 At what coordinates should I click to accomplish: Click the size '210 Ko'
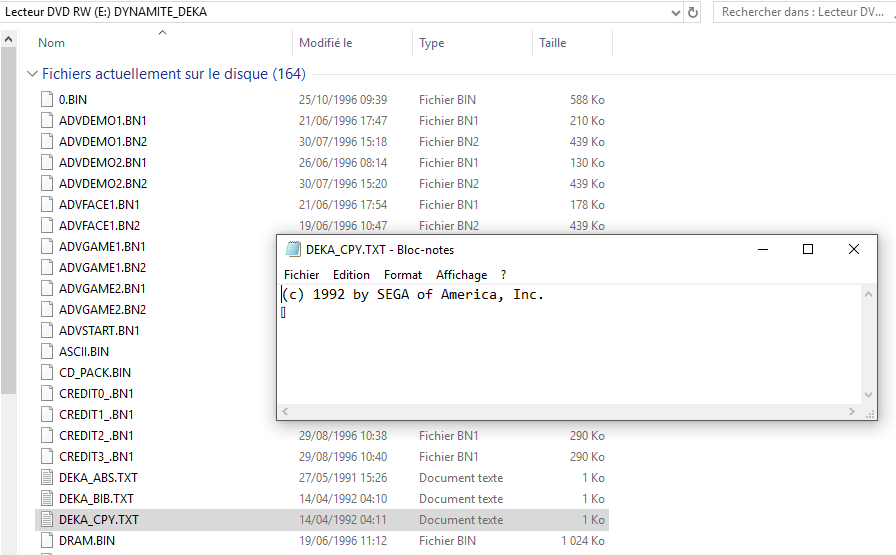pyautogui.click(x=587, y=121)
